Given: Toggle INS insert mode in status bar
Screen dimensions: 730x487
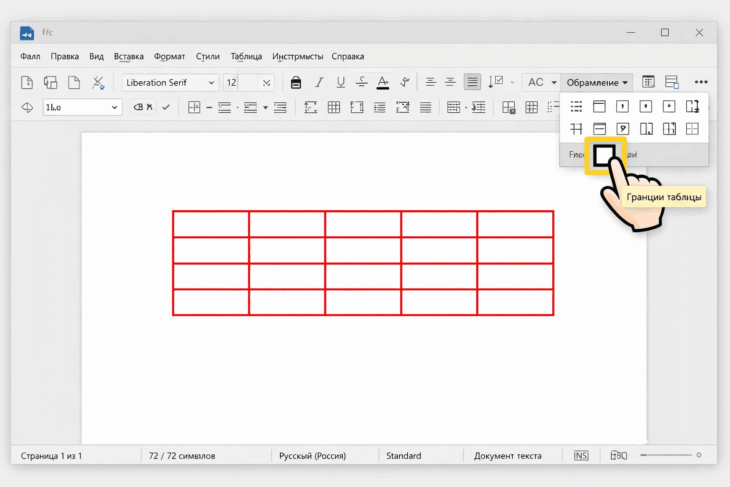Looking at the screenshot, I should [x=581, y=455].
